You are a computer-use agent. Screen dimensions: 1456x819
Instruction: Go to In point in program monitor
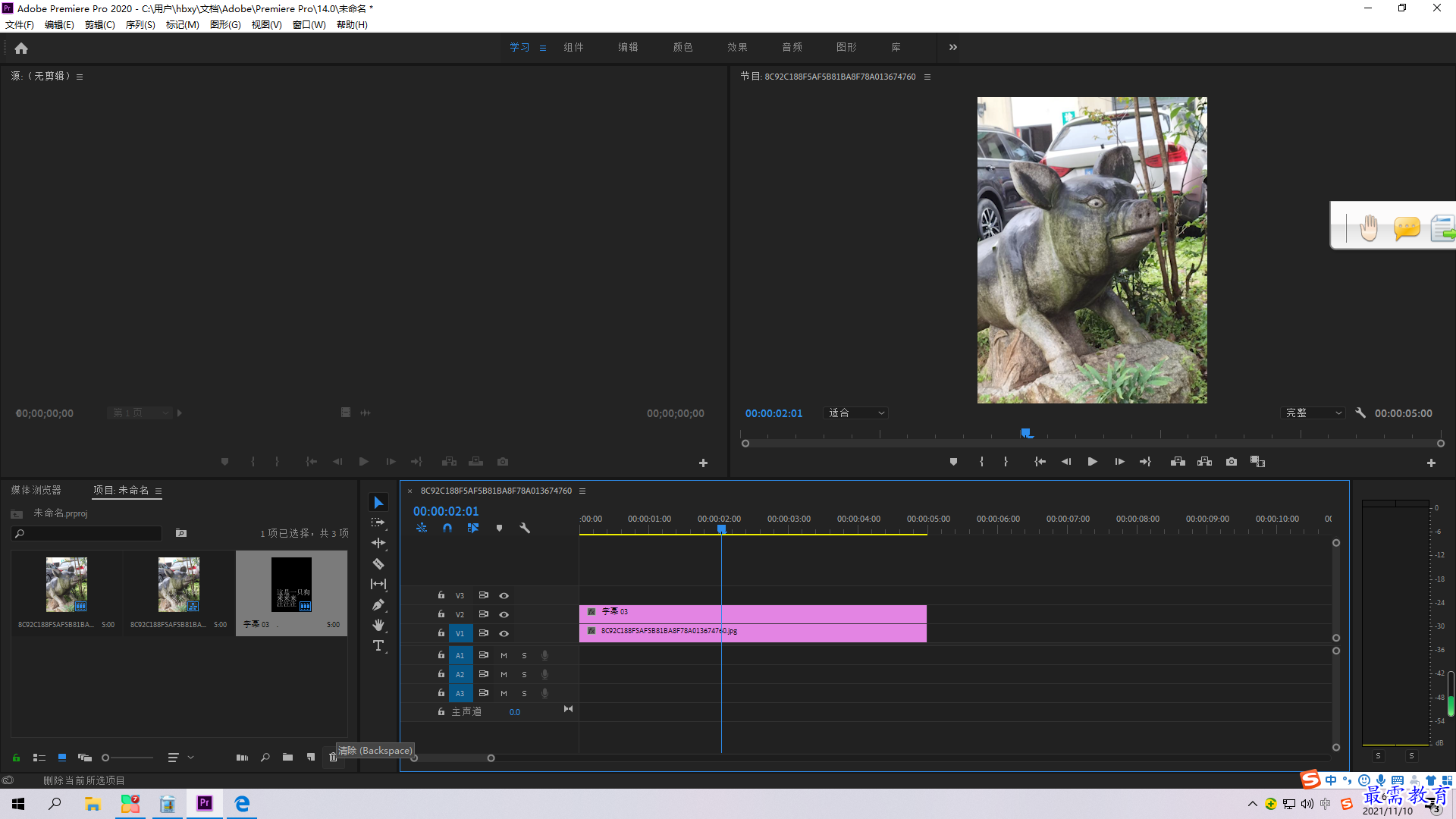pos(1040,462)
